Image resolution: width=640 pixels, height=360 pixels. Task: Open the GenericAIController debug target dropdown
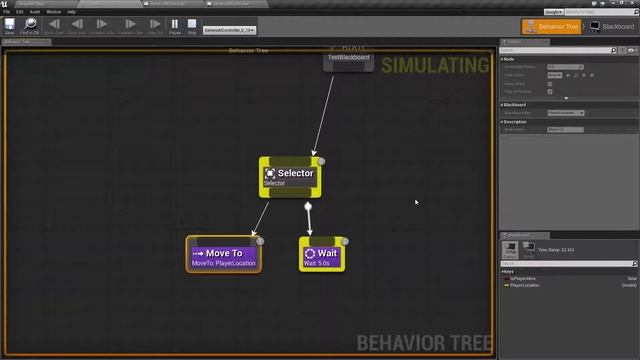pos(229,30)
